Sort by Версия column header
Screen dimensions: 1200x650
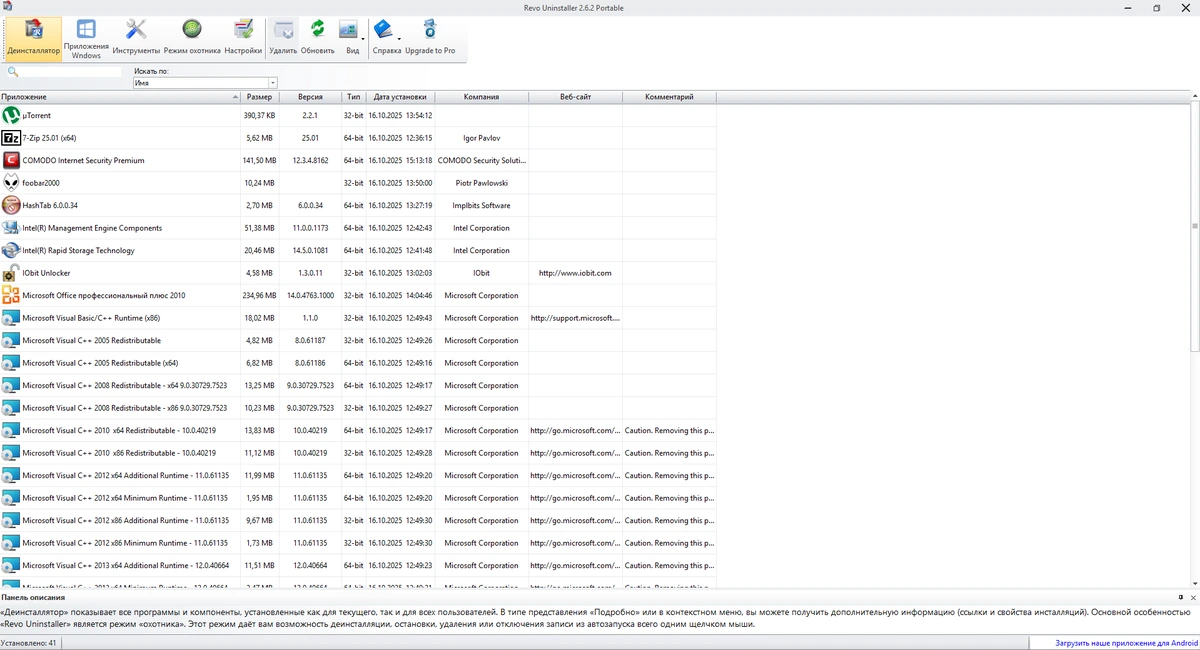point(310,97)
